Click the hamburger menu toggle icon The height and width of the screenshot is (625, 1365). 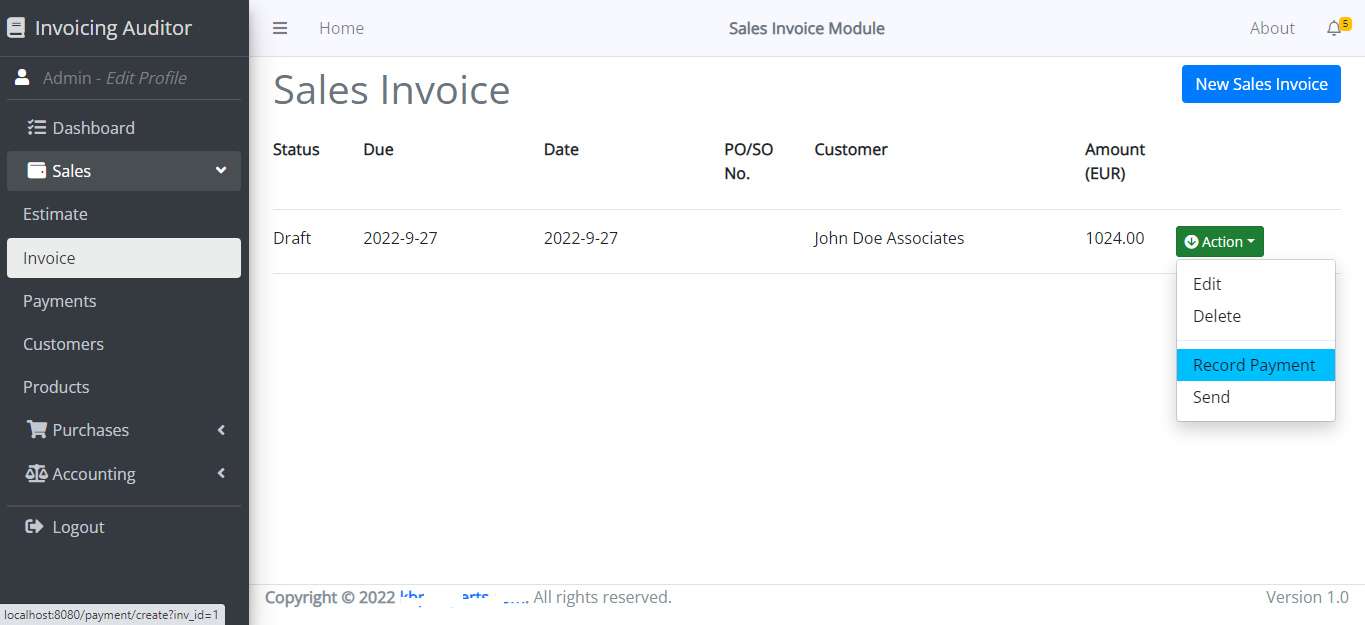[x=280, y=28]
